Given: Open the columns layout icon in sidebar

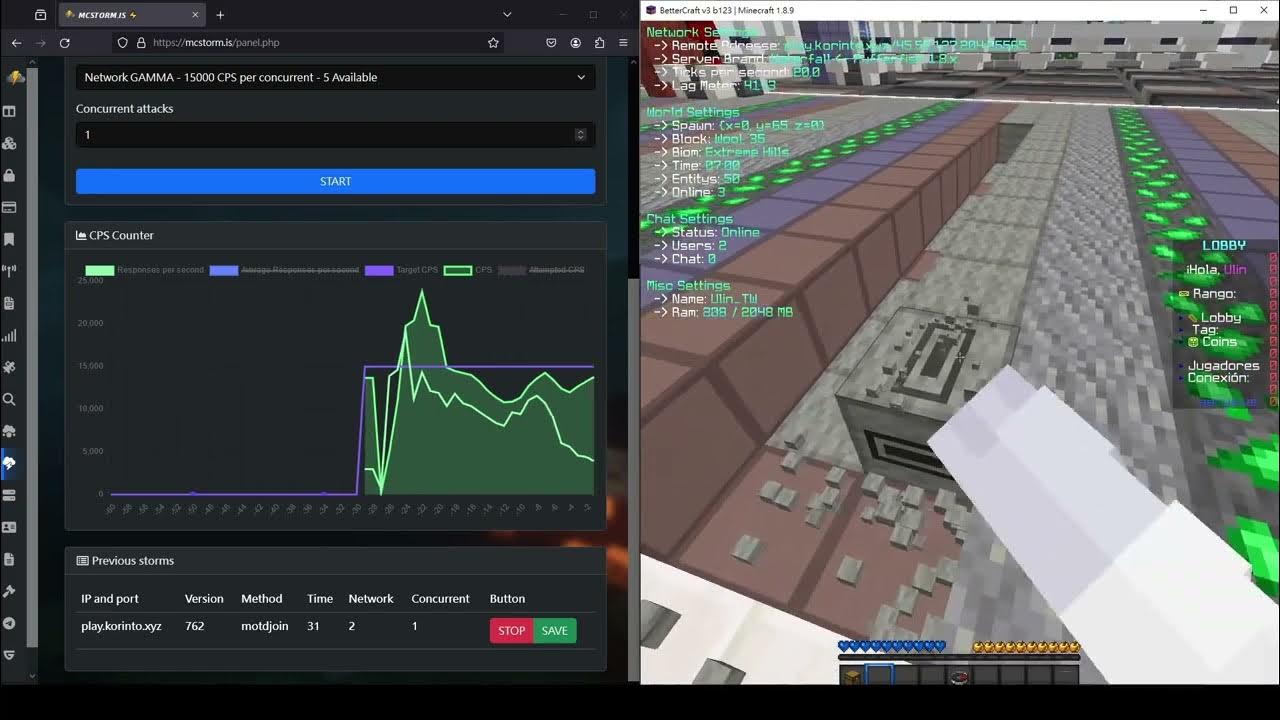Looking at the screenshot, I should coord(9,111).
